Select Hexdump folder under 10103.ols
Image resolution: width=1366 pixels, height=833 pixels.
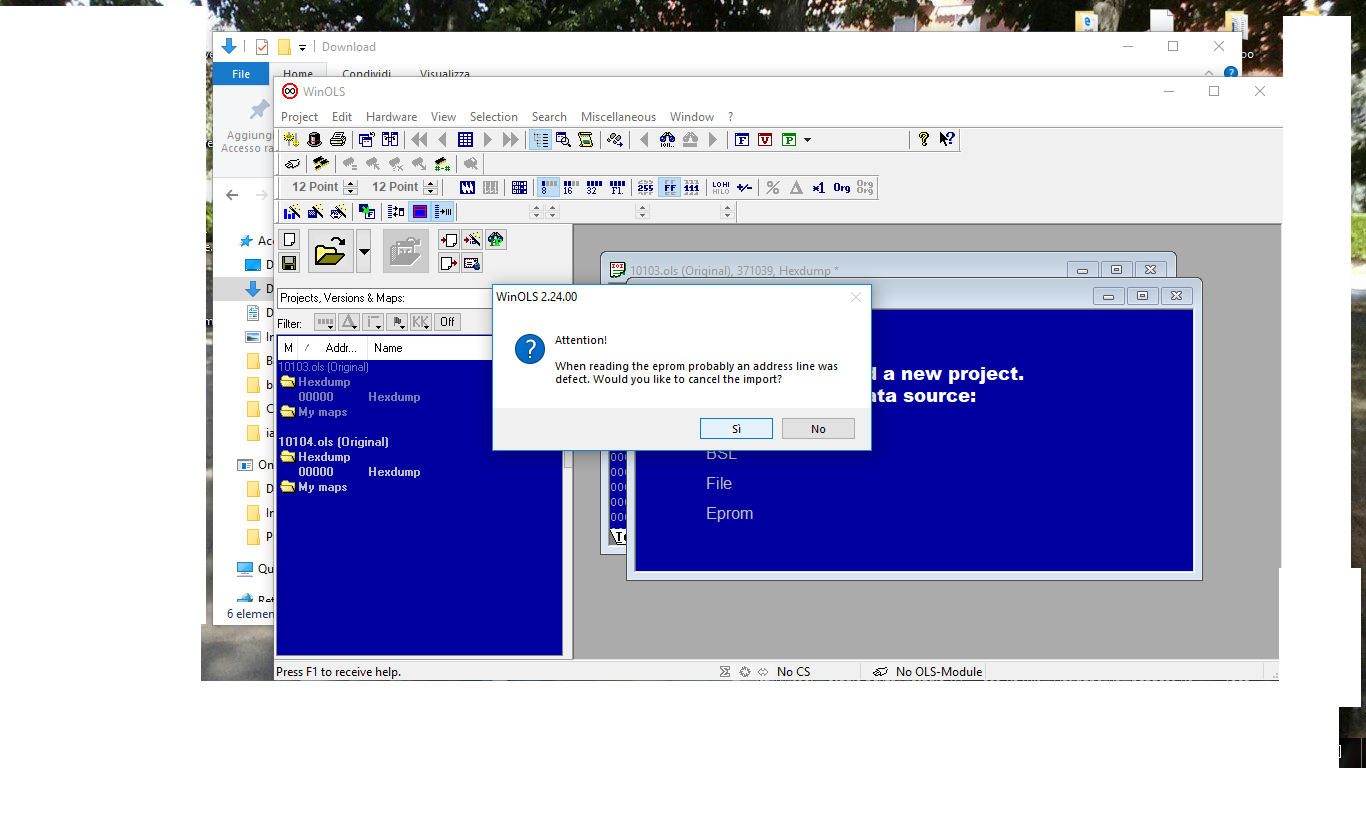[x=324, y=382]
